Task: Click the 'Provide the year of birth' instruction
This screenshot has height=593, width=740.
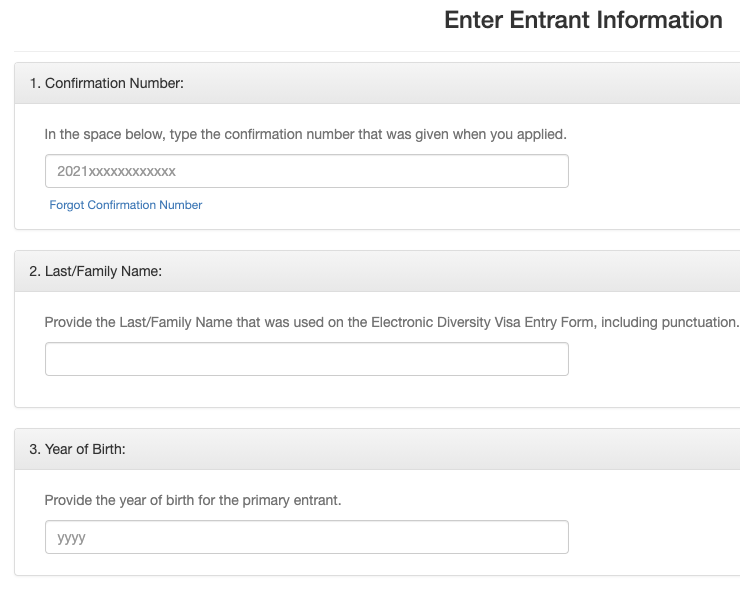Action: point(193,500)
